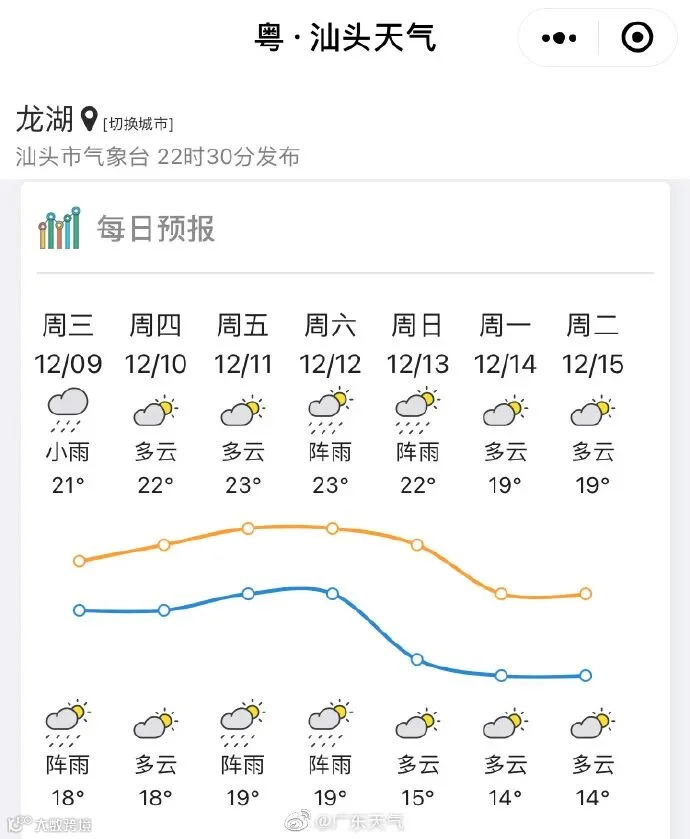Click the blue low-temperature point for 周日
This screenshot has width=690, height=839.
coord(417,660)
